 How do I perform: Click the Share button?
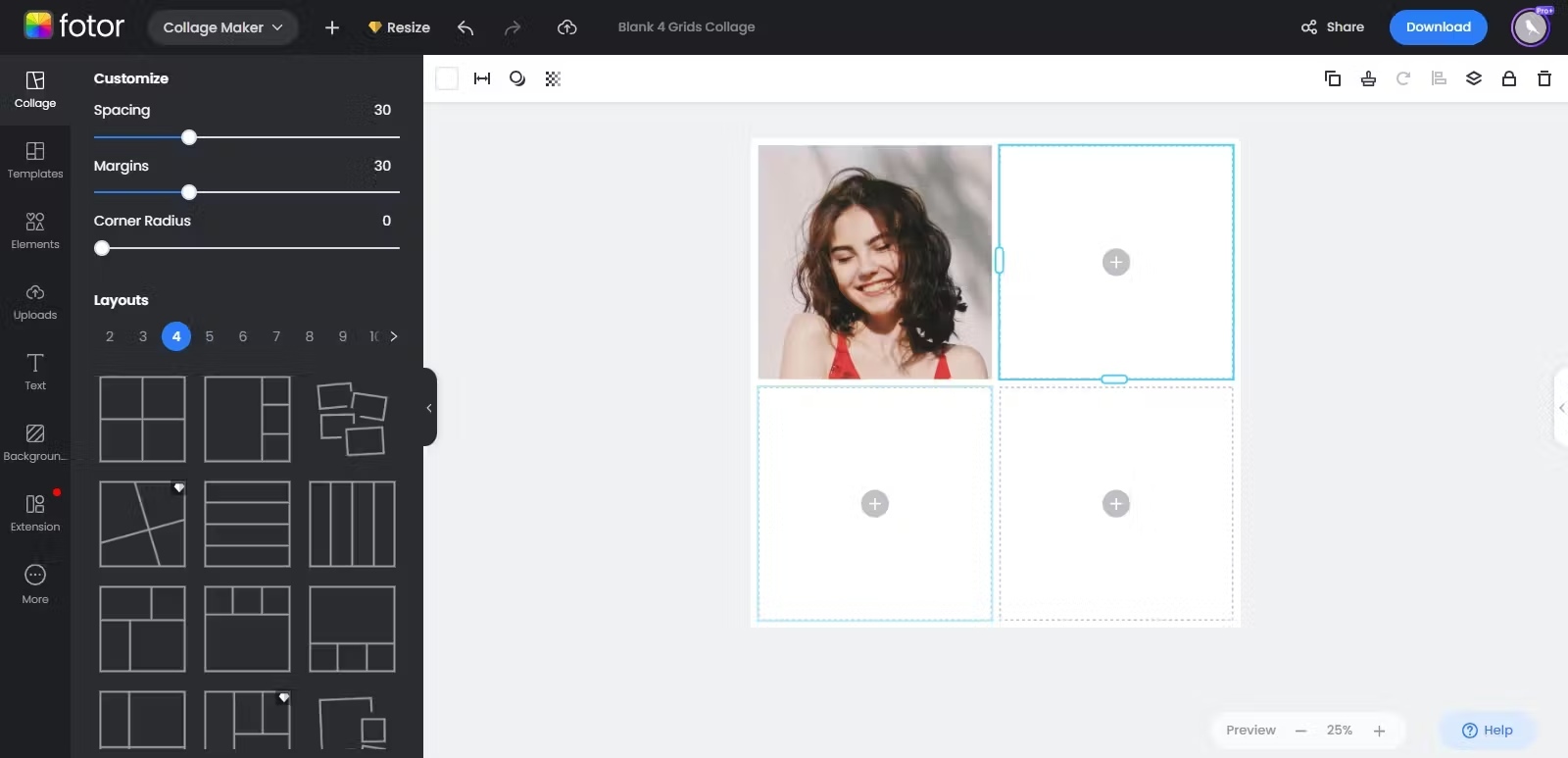pos(1333,27)
